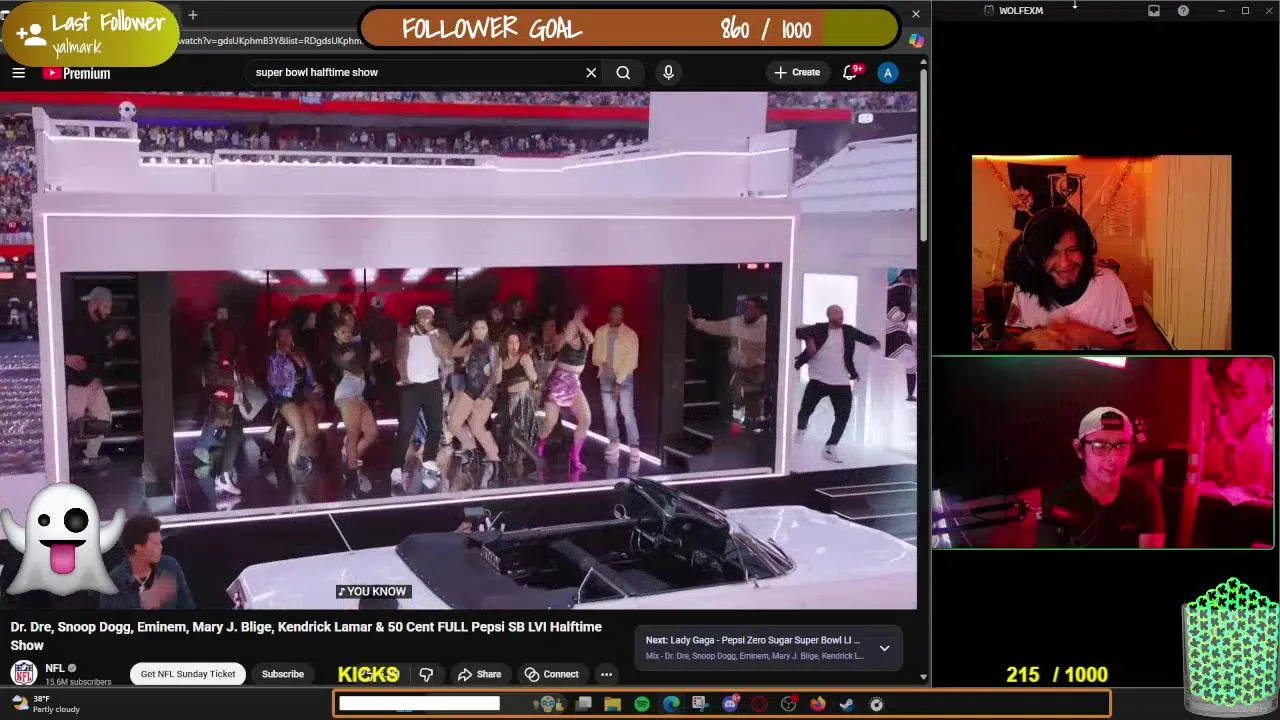Maximize the WOLFEXM window
Screen dimensions: 1280x720
coord(1245,10)
